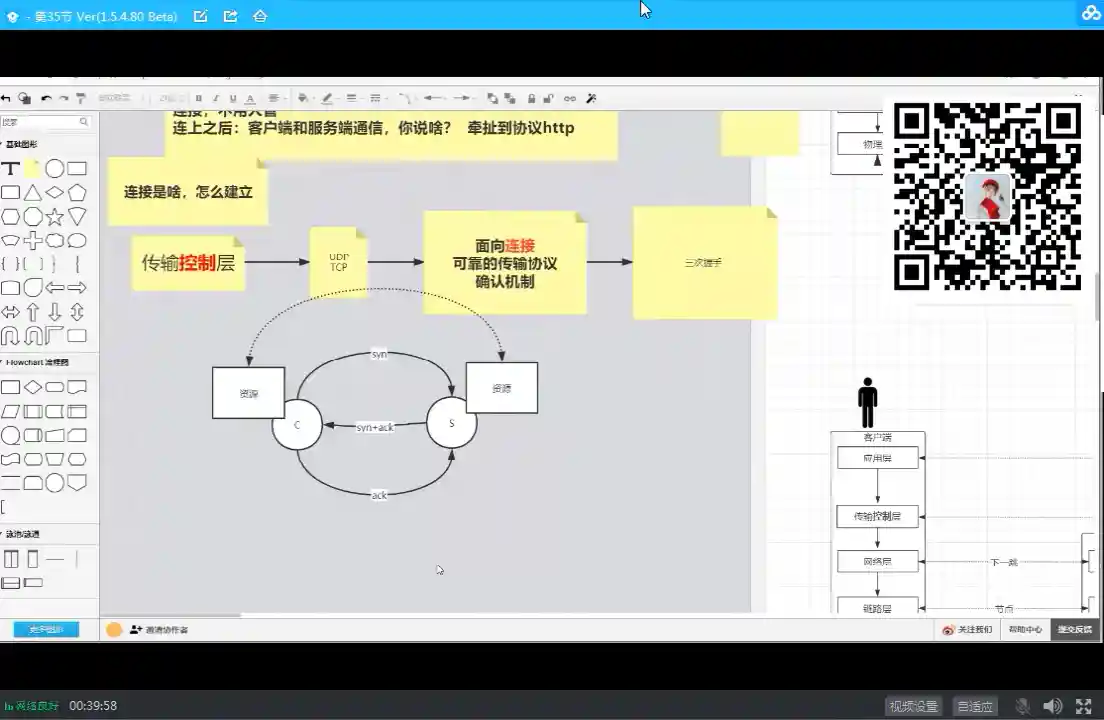Open the start arrow style dropdown
Image resolution: width=1104 pixels, height=720 pixels.
(434, 99)
